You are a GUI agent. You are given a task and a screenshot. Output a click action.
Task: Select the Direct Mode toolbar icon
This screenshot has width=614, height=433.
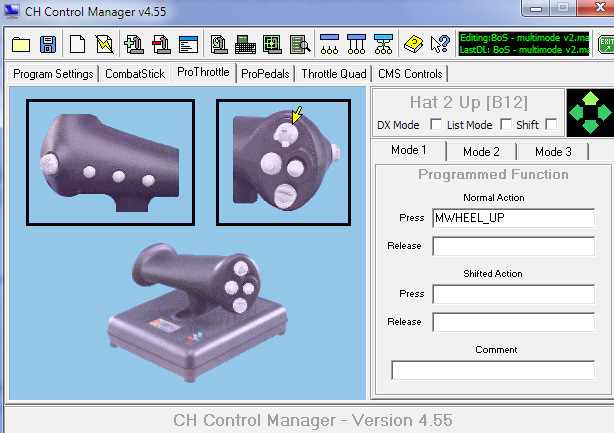click(329, 44)
